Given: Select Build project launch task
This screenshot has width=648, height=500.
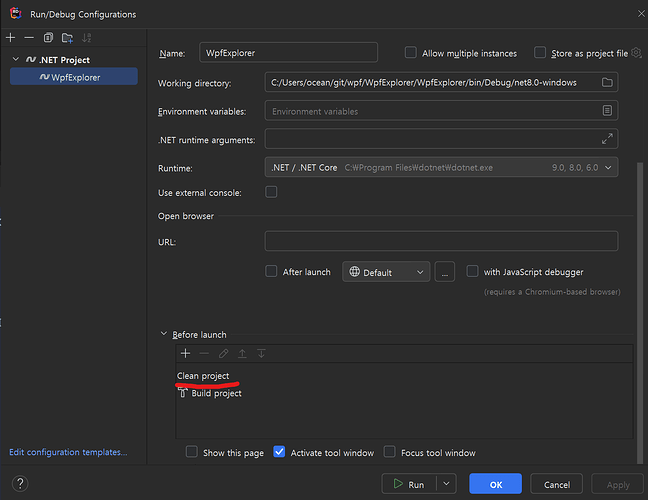Looking at the screenshot, I should pos(215,393).
